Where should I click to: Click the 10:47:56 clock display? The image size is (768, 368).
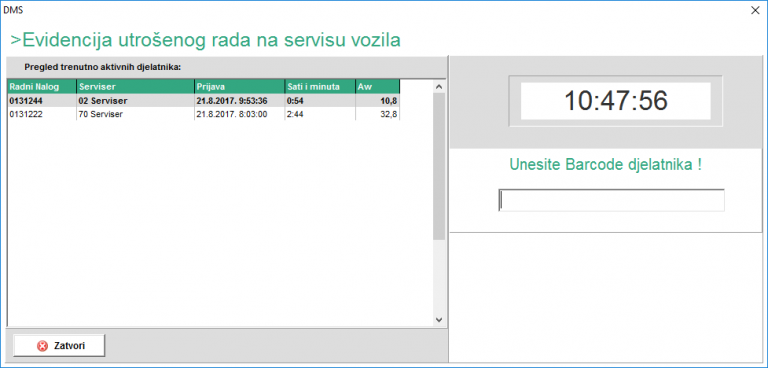(x=616, y=101)
